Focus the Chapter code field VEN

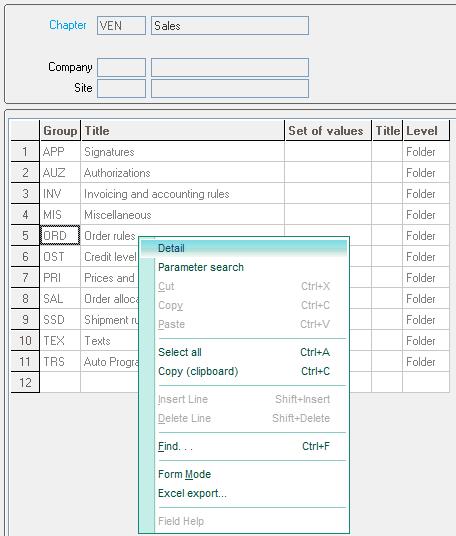pos(121,26)
